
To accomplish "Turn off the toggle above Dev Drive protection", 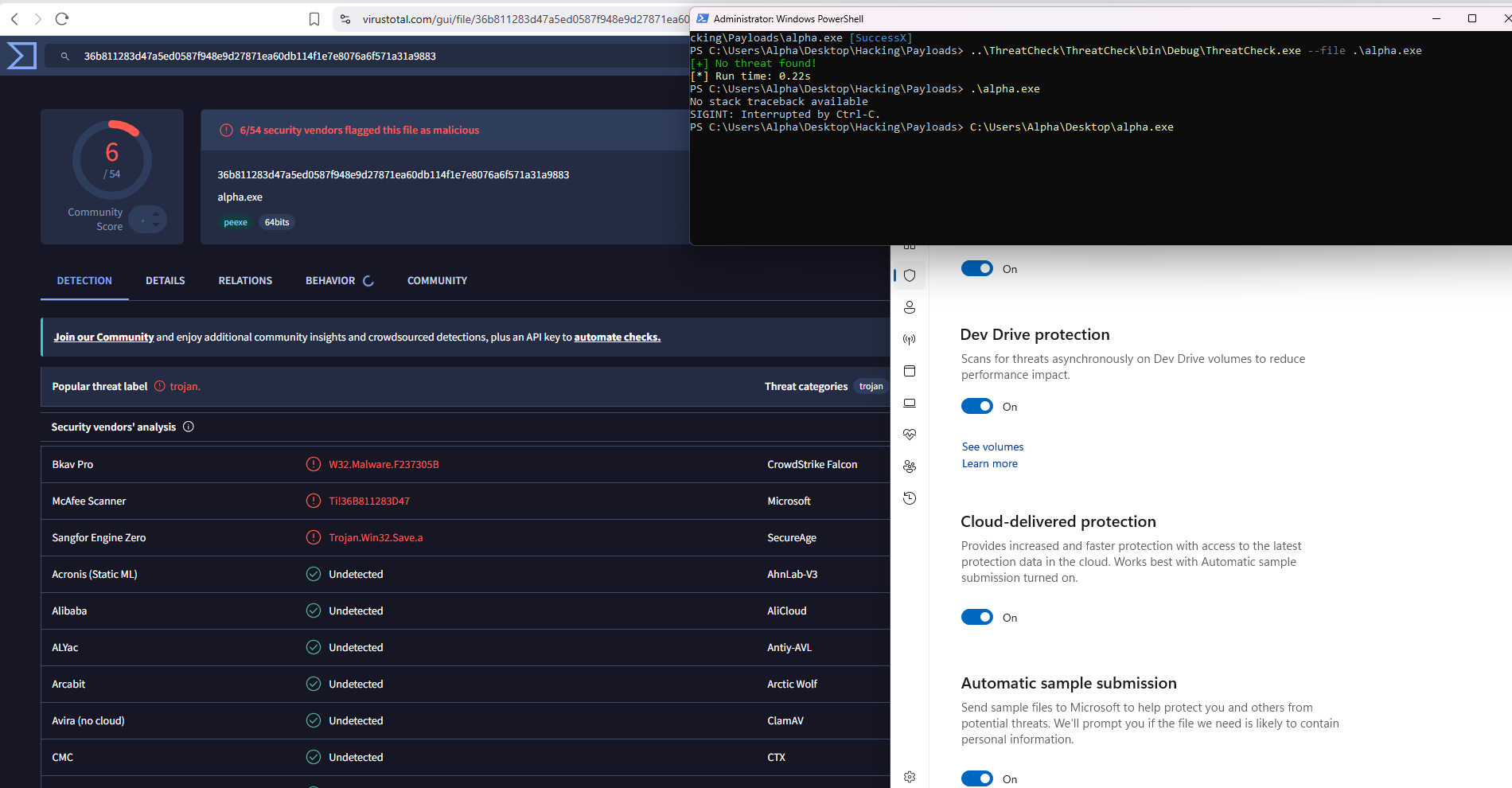I will (977, 269).
